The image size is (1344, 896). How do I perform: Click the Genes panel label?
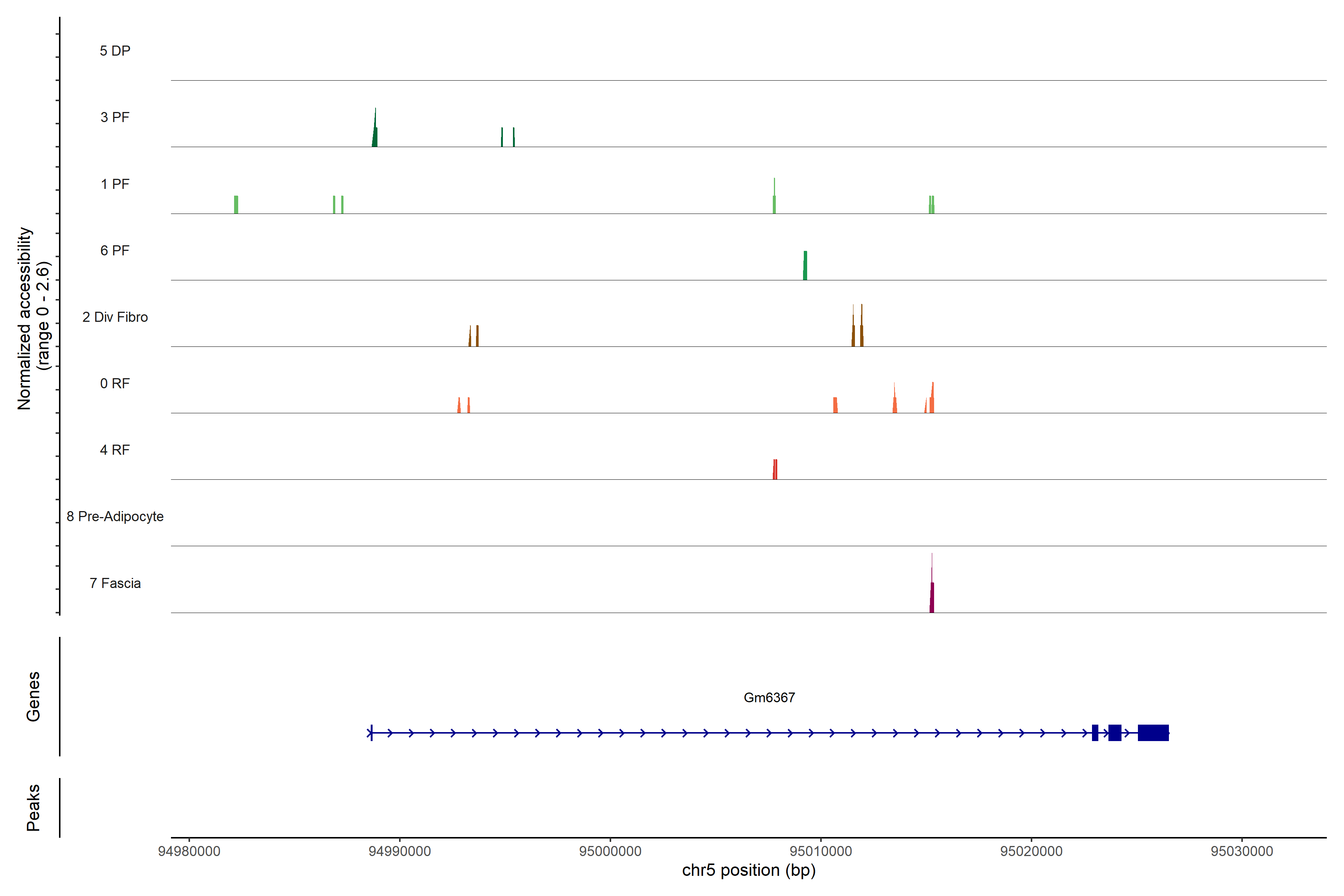pos(33,696)
